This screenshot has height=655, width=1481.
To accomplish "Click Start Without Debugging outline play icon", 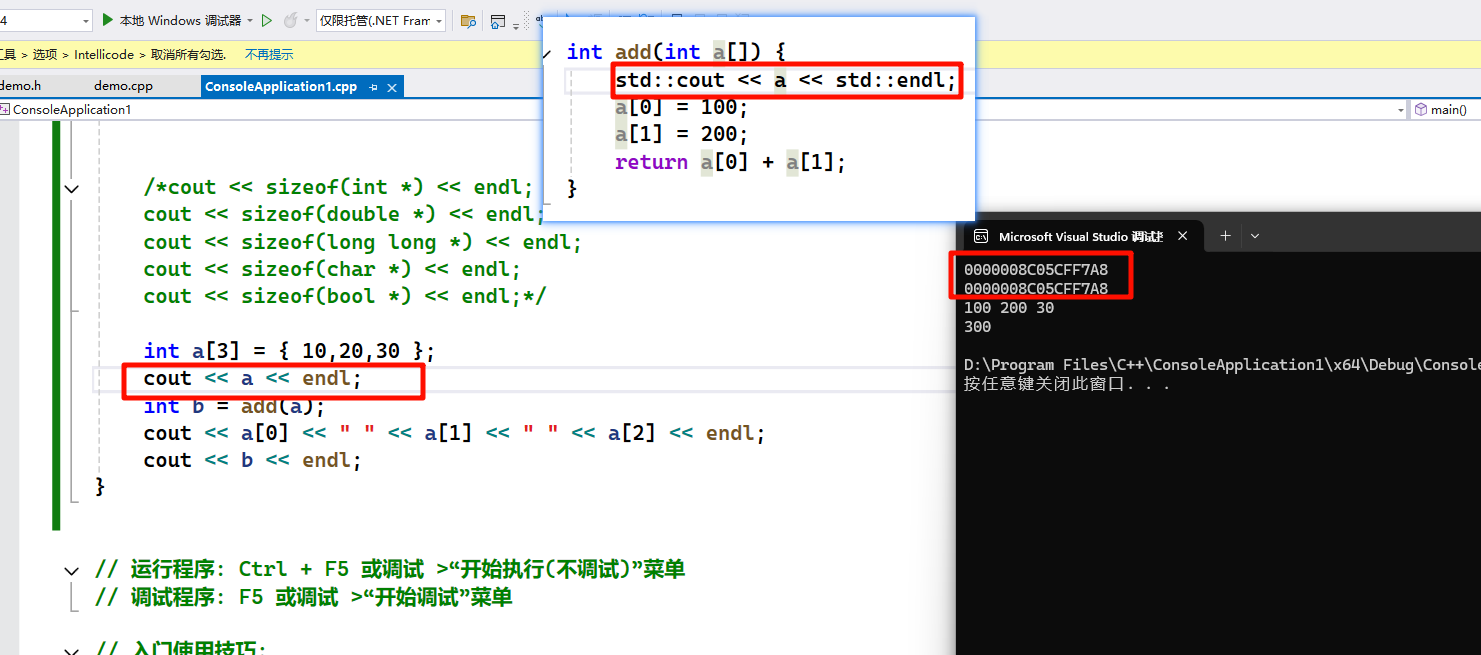I will pos(267,20).
